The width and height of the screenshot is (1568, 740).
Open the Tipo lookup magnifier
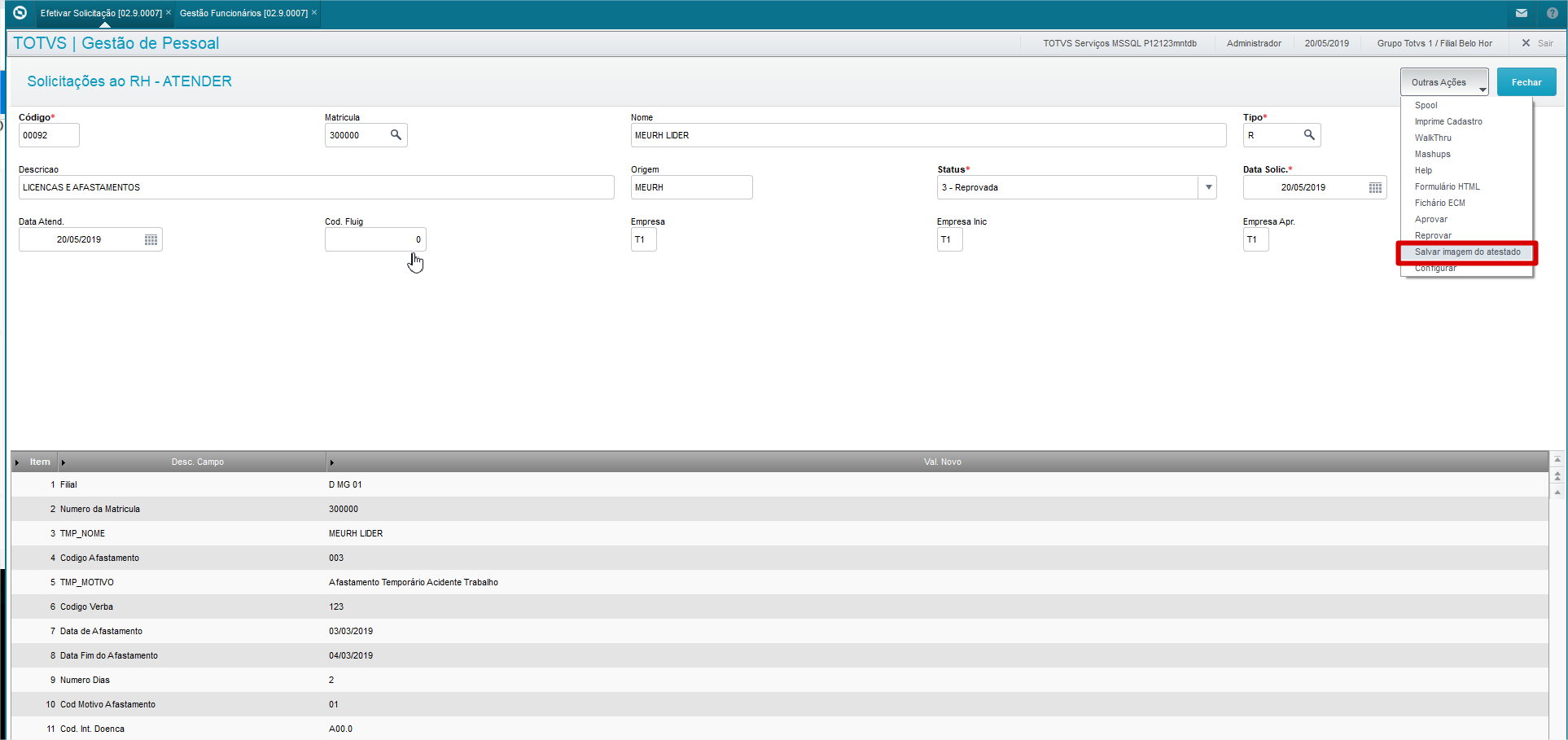(x=1309, y=135)
